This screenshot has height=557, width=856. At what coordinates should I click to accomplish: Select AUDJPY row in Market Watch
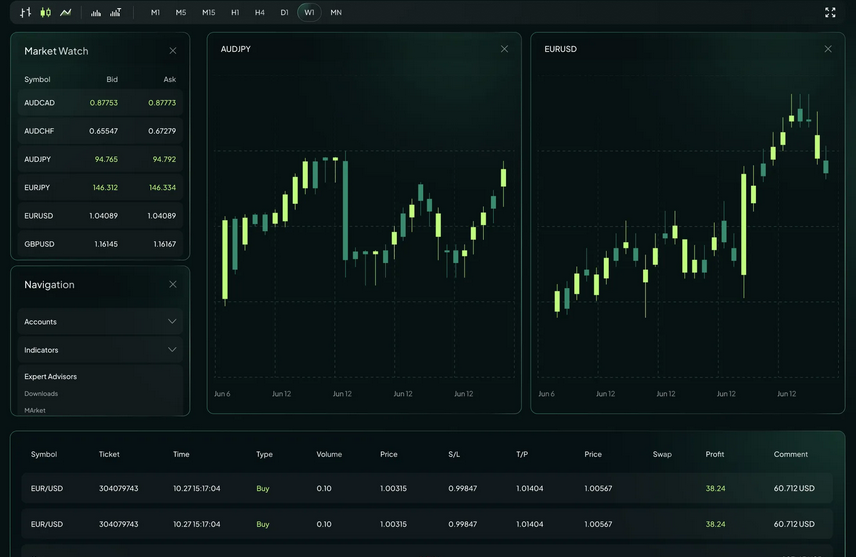click(x=100, y=159)
